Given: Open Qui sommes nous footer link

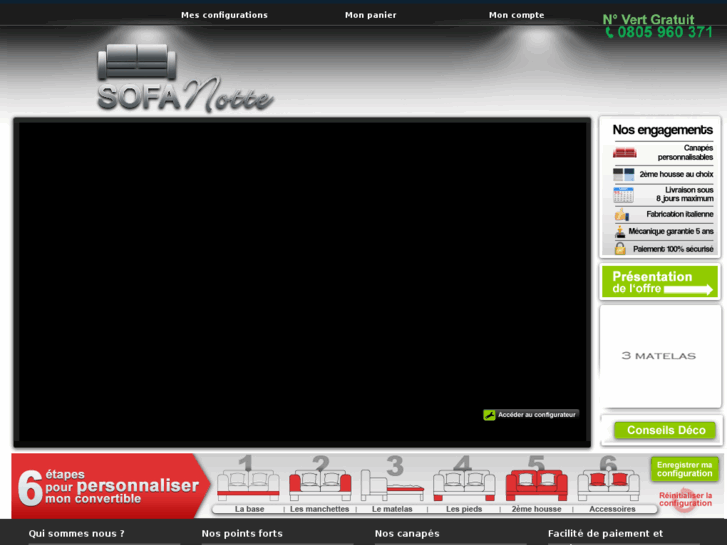Looking at the screenshot, I should coord(77,533).
